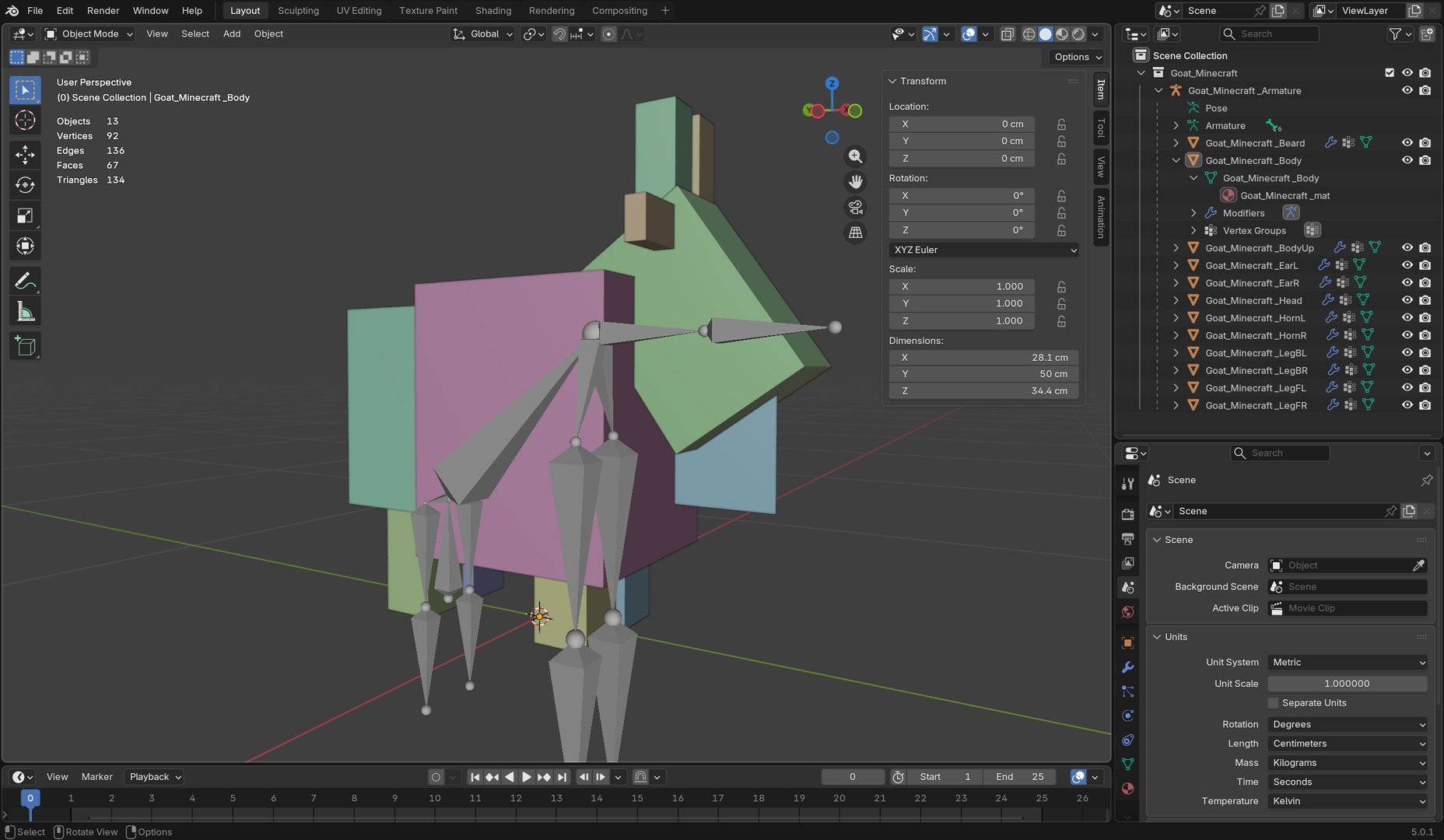Click frame 10 on the timeline ruler

[435, 798]
